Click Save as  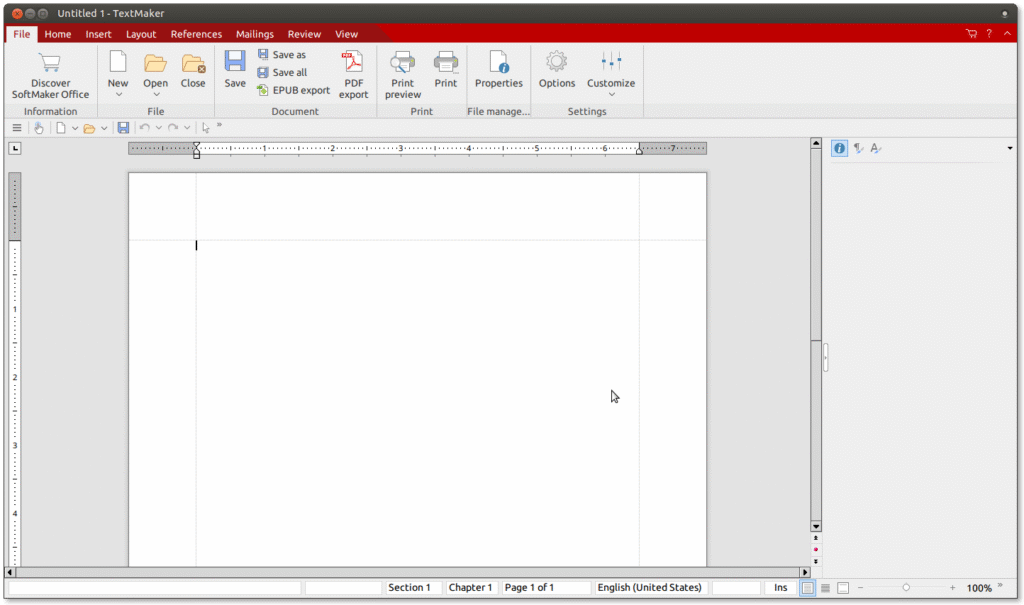click(282, 55)
